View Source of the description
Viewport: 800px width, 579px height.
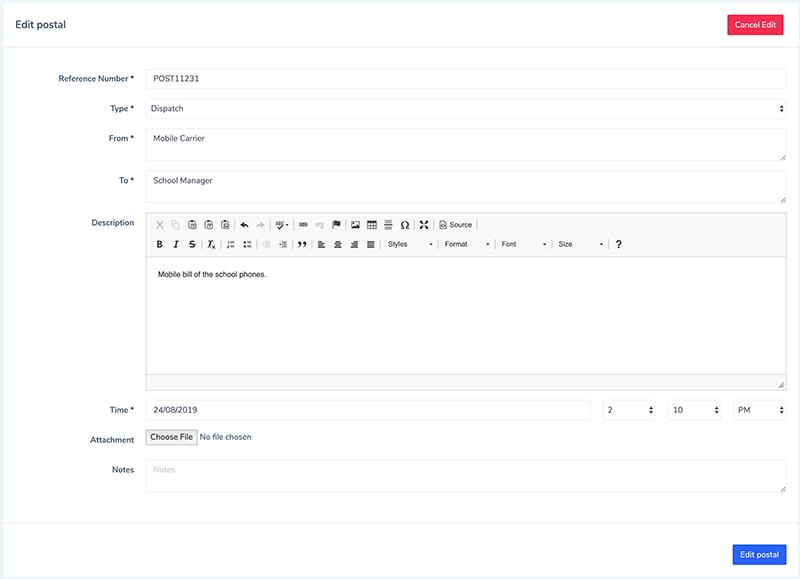456,225
